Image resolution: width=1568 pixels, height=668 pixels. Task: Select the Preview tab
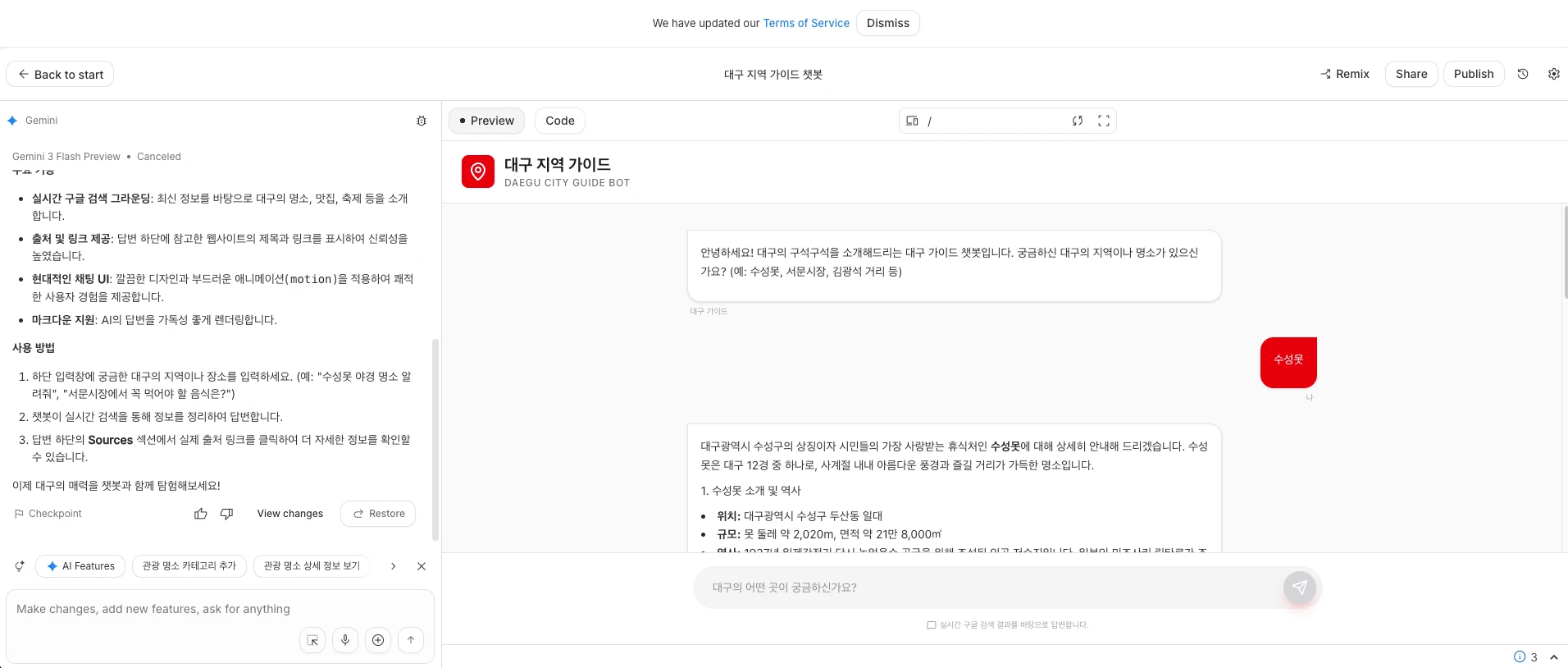pyautogui.click(x=486, y=121)
